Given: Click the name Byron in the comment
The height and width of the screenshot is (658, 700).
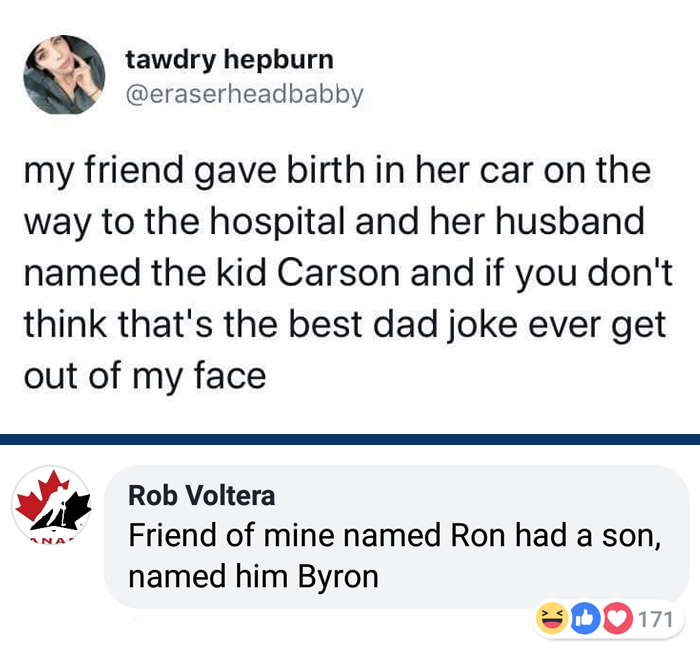Looking at the screenshot, I should (x=338, y=577).
